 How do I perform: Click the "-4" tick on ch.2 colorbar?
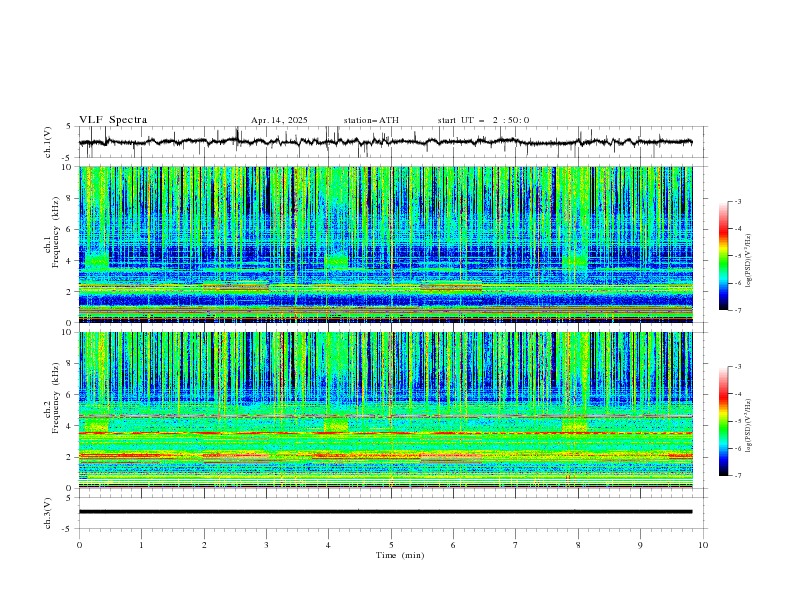click(737, 394)
